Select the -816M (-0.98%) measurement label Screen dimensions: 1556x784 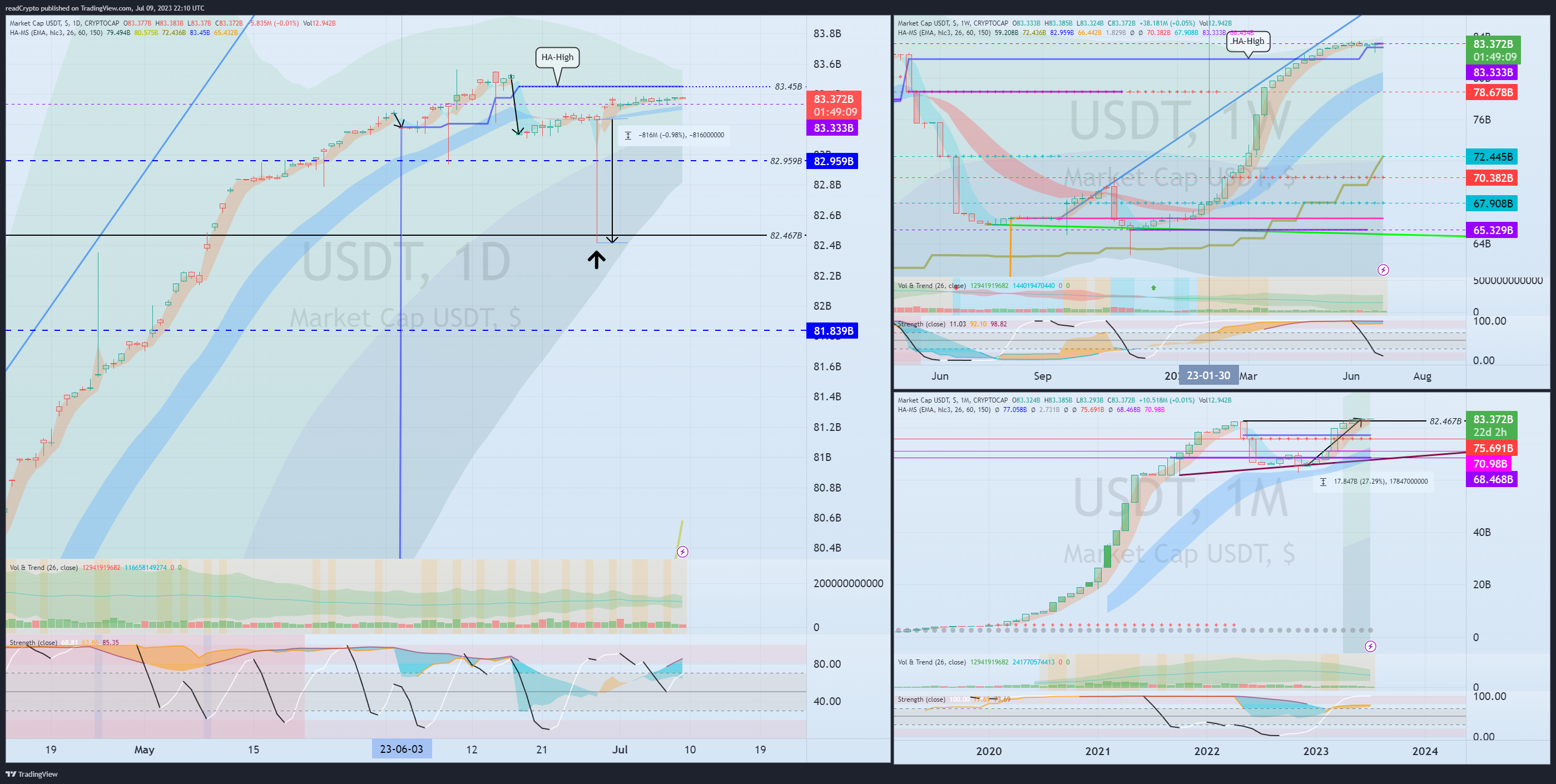tap(674, 135)
